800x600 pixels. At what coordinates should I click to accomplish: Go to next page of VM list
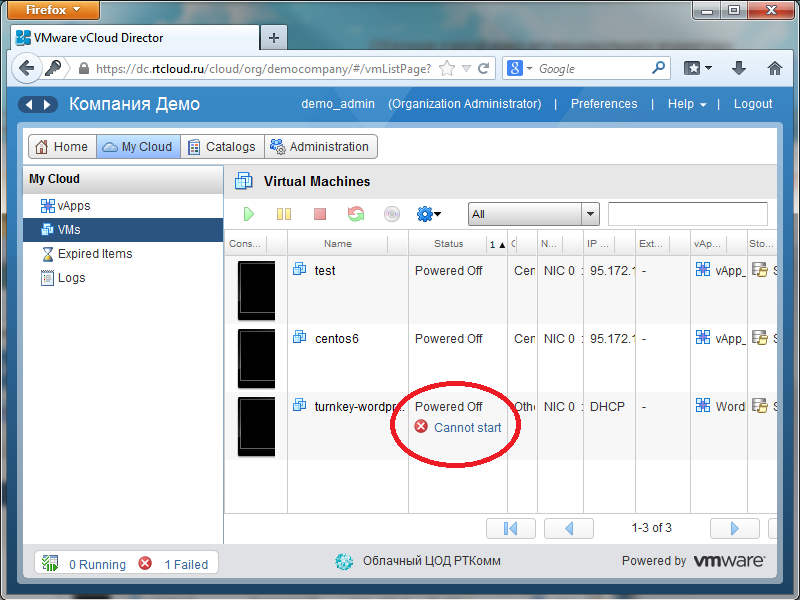point(735,529)
